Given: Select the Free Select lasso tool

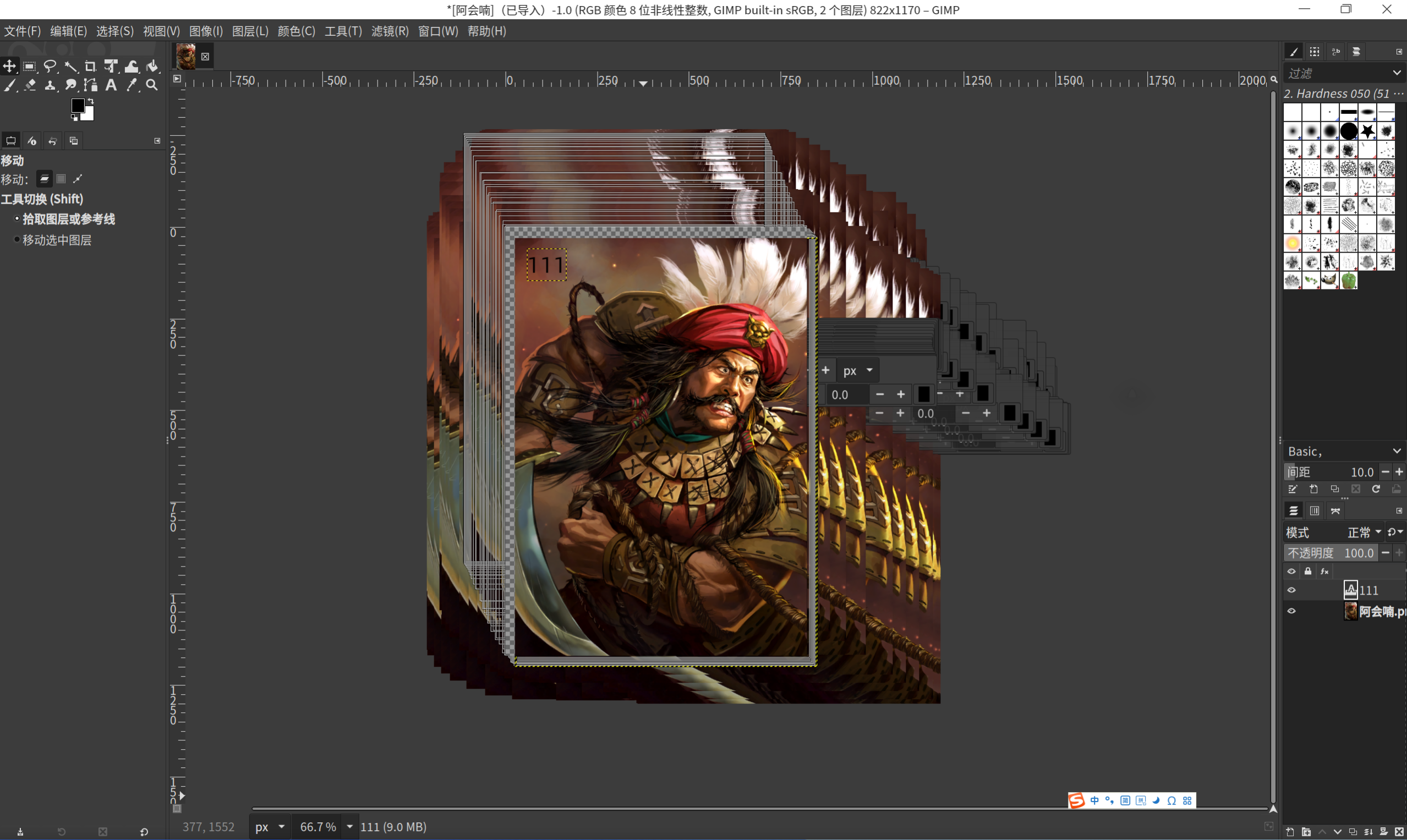Looking at the screenshot, I should (51, 66).
